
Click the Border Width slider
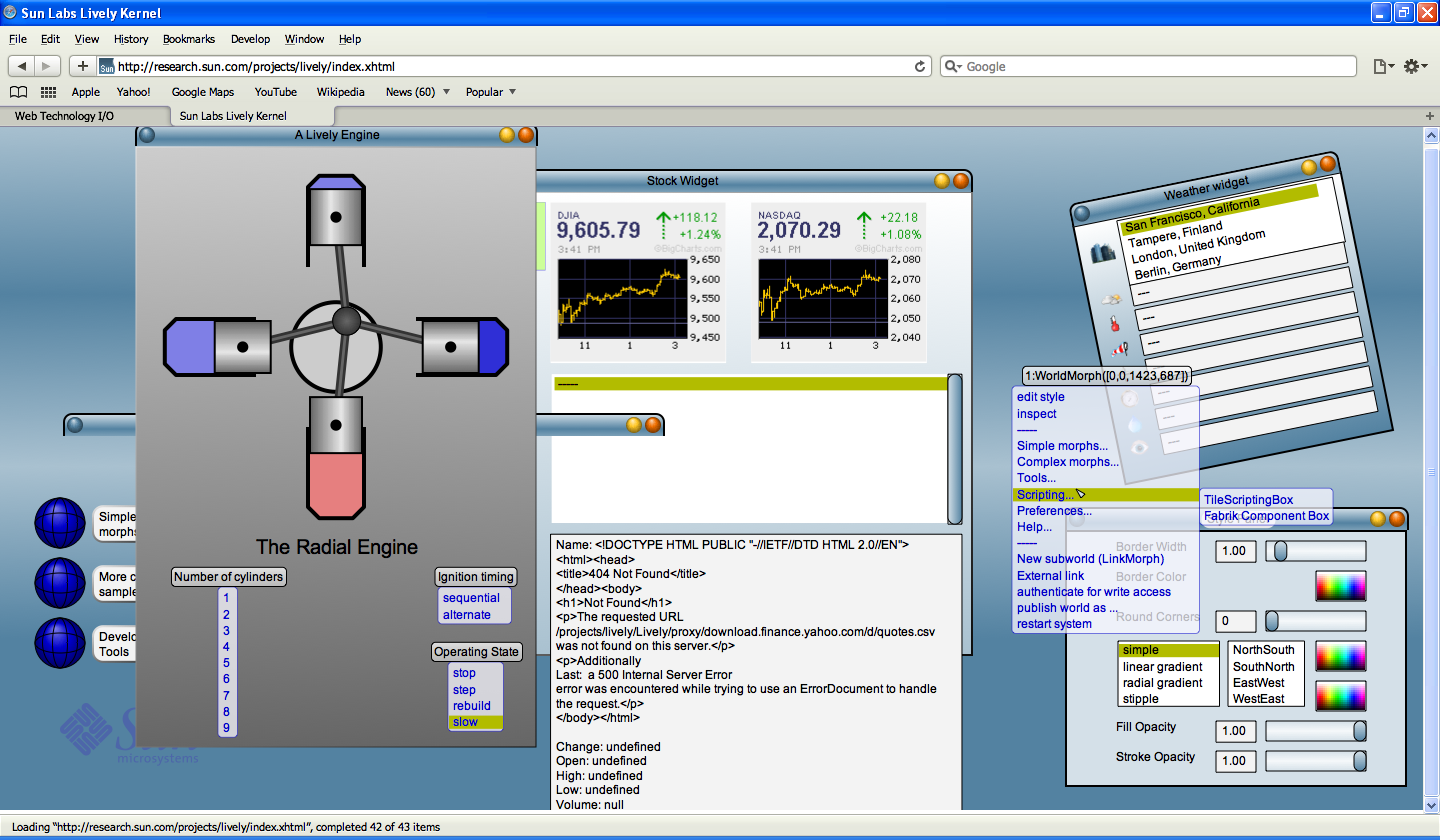(x=1316, y=551)
